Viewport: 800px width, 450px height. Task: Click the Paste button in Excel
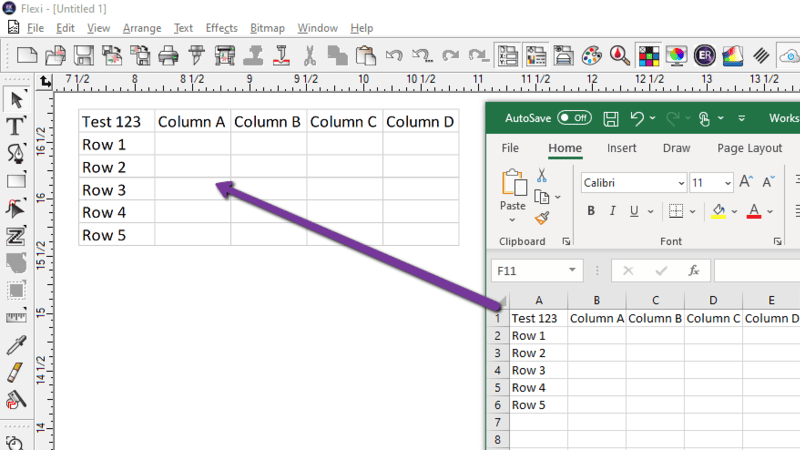click(513, 190)
